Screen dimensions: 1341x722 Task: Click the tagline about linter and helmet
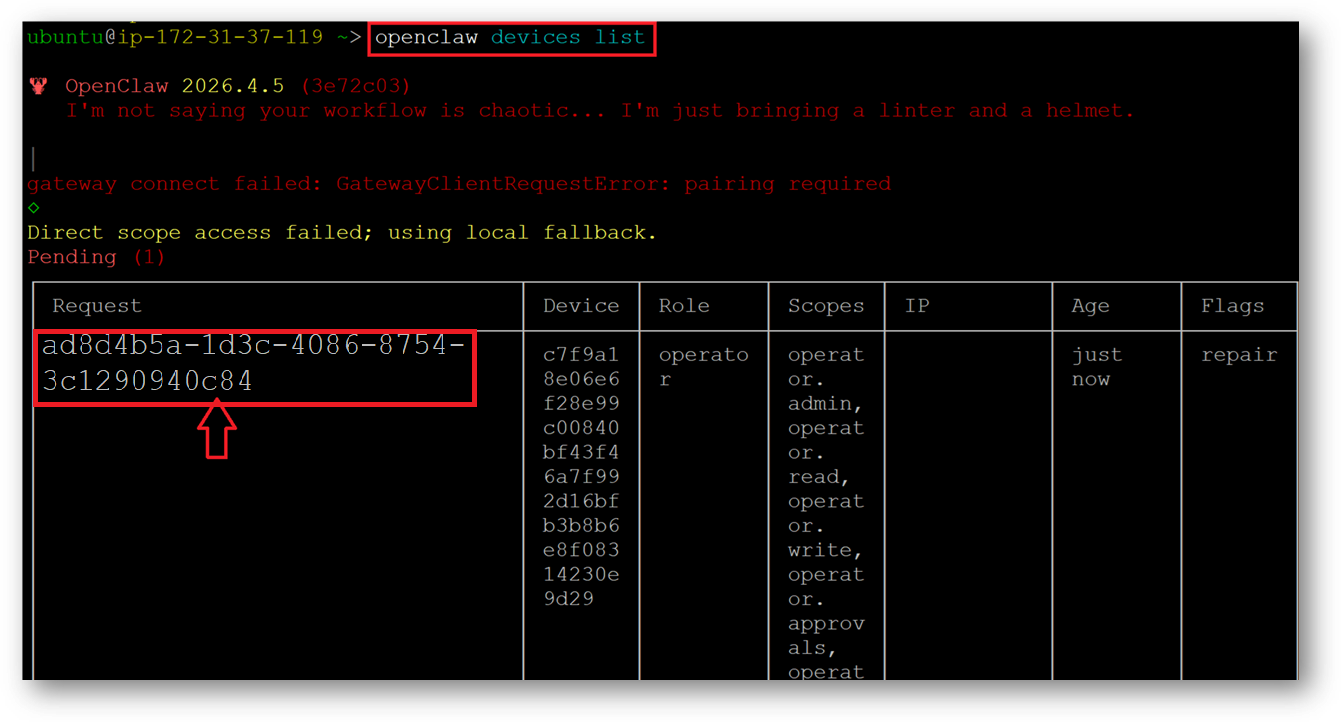[x=601, y=111]
